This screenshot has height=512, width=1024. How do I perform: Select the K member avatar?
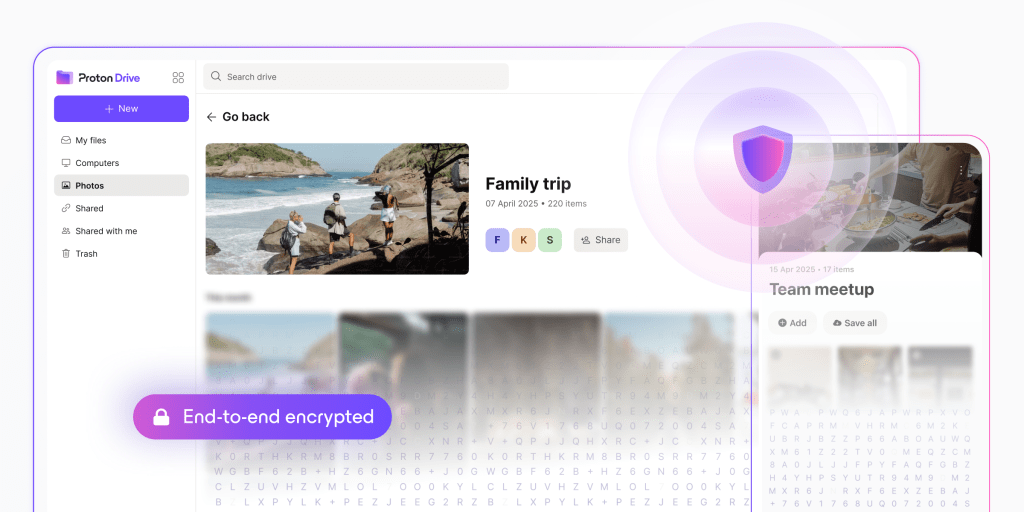524,240
